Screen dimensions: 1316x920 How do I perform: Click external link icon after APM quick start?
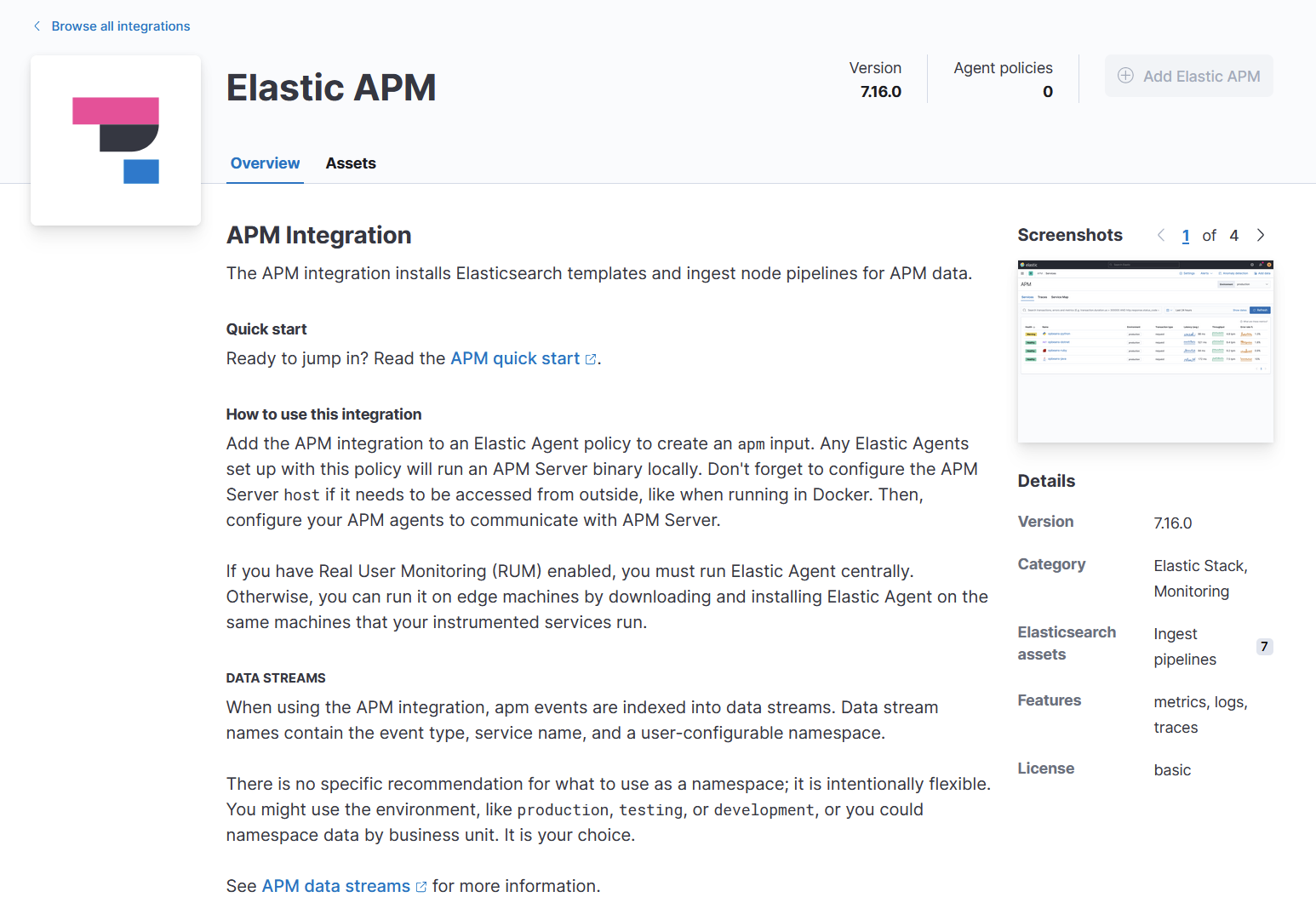click(x=591, y=359)
